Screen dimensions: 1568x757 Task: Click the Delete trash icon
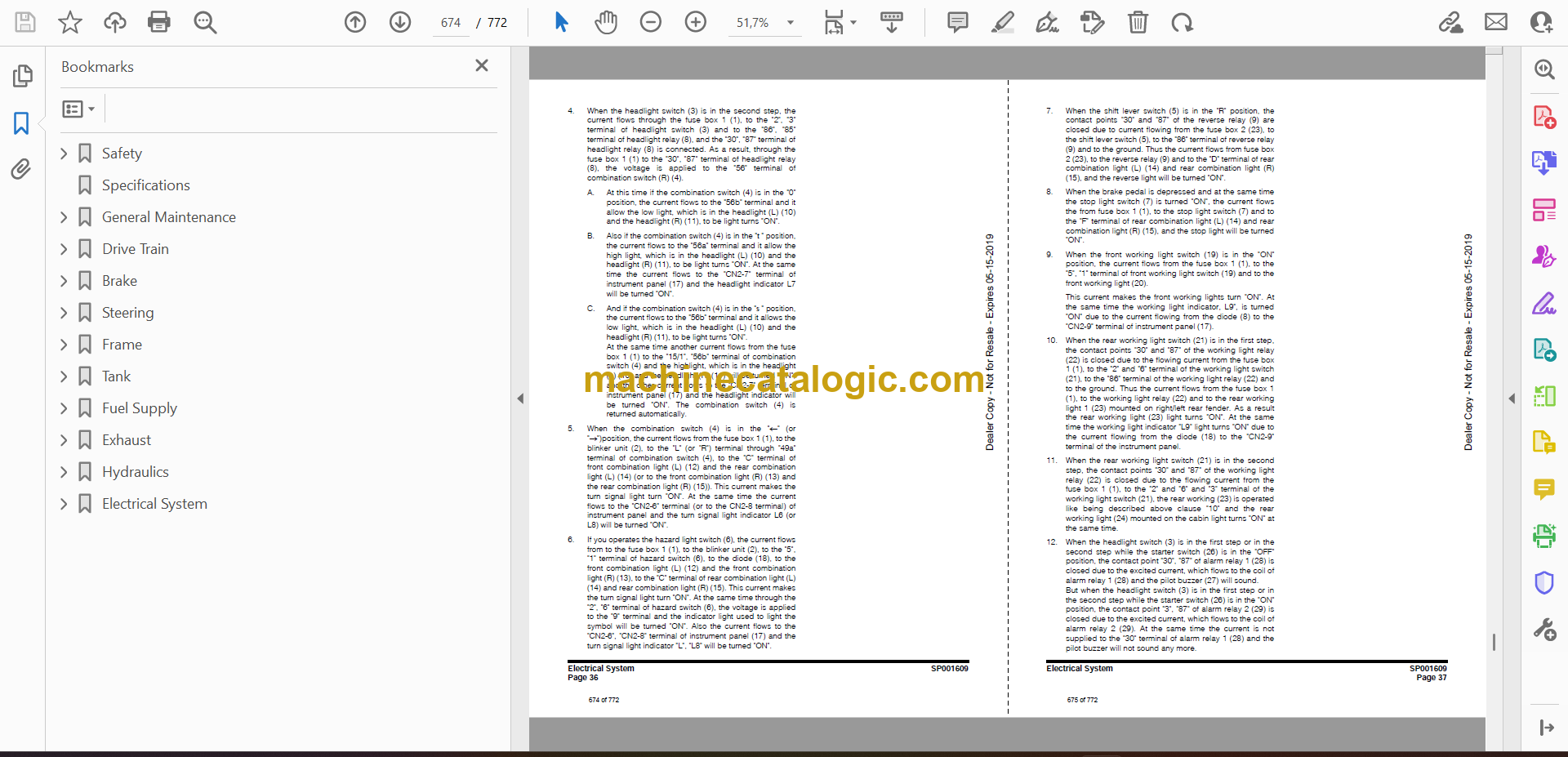click(1138, 22)
